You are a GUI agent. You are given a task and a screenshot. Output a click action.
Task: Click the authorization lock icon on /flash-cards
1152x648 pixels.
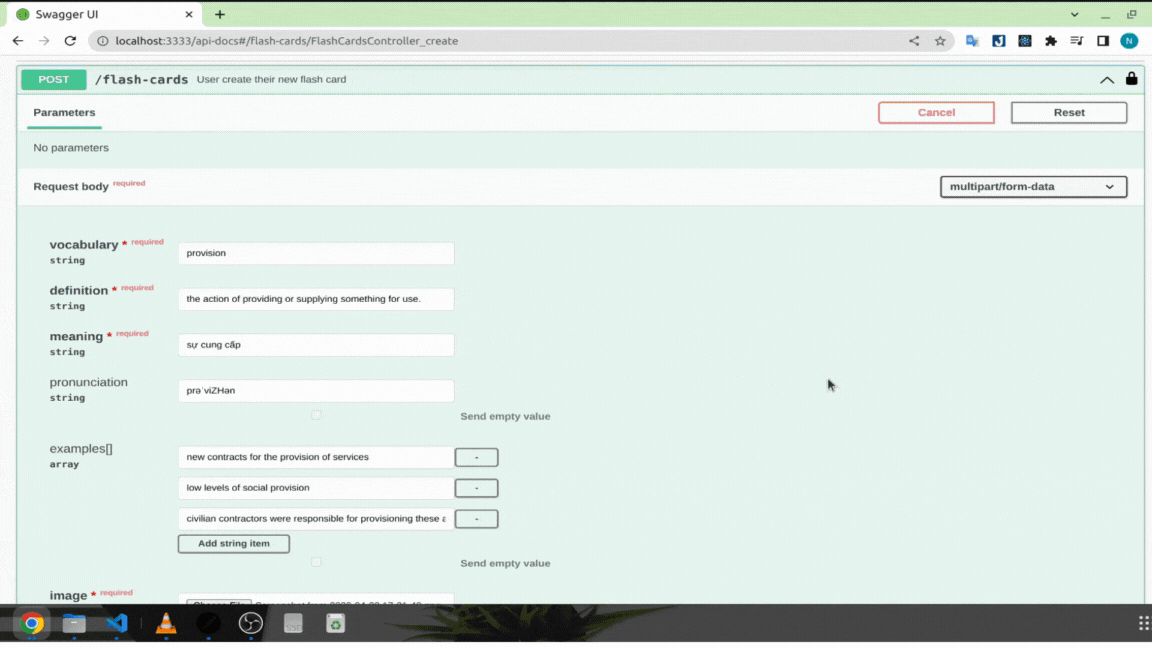coord(1131,79)
